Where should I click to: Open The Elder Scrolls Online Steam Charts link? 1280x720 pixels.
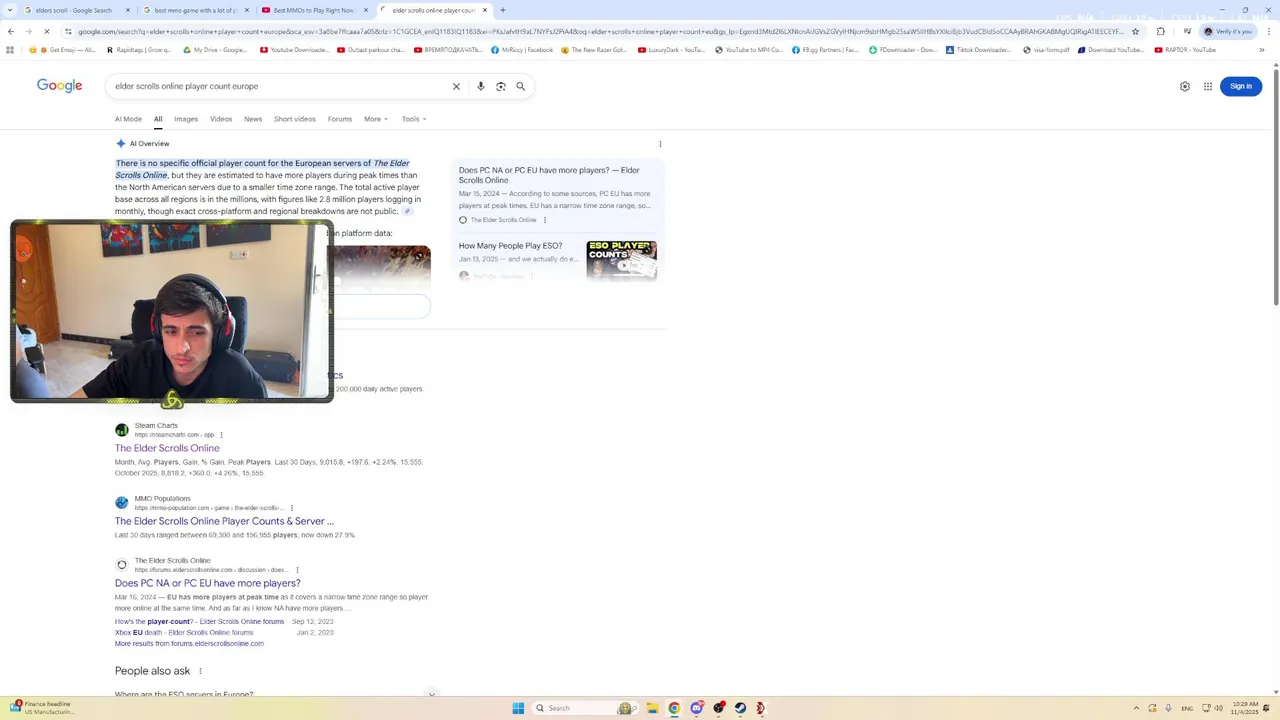[x=167, y=448]
